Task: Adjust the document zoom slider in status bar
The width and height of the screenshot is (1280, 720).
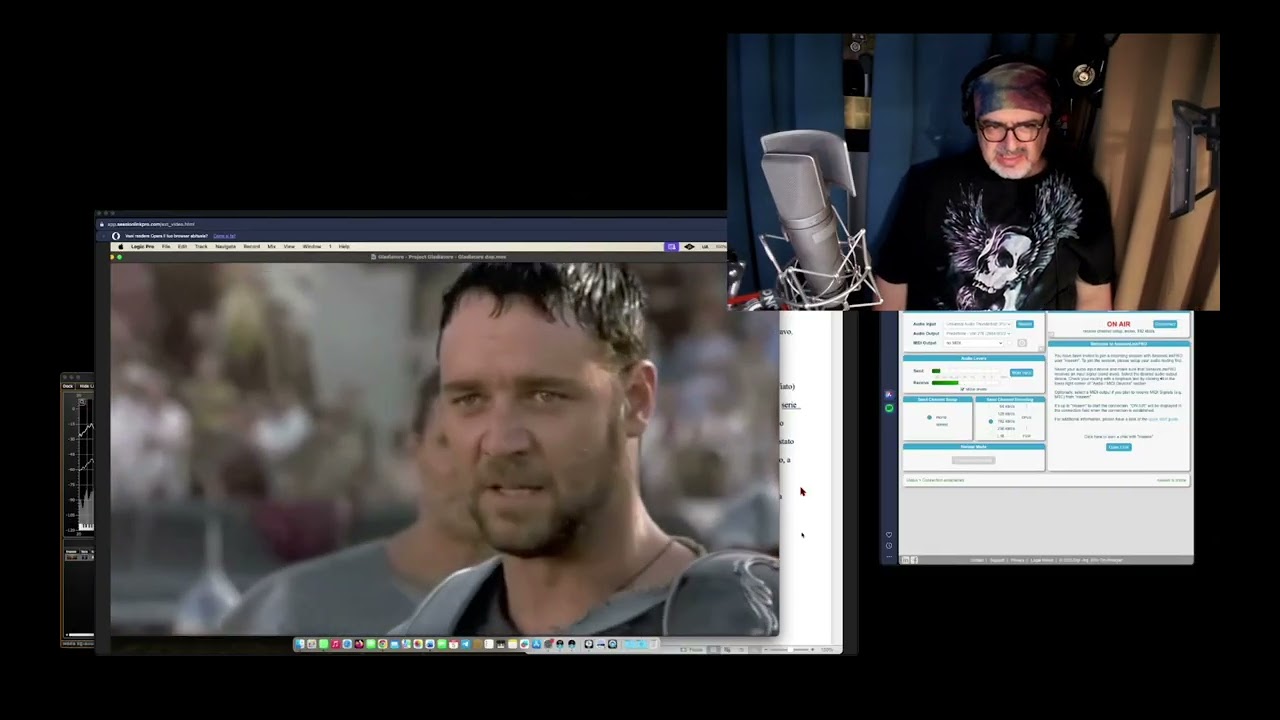Action: (x=790, y=650)
